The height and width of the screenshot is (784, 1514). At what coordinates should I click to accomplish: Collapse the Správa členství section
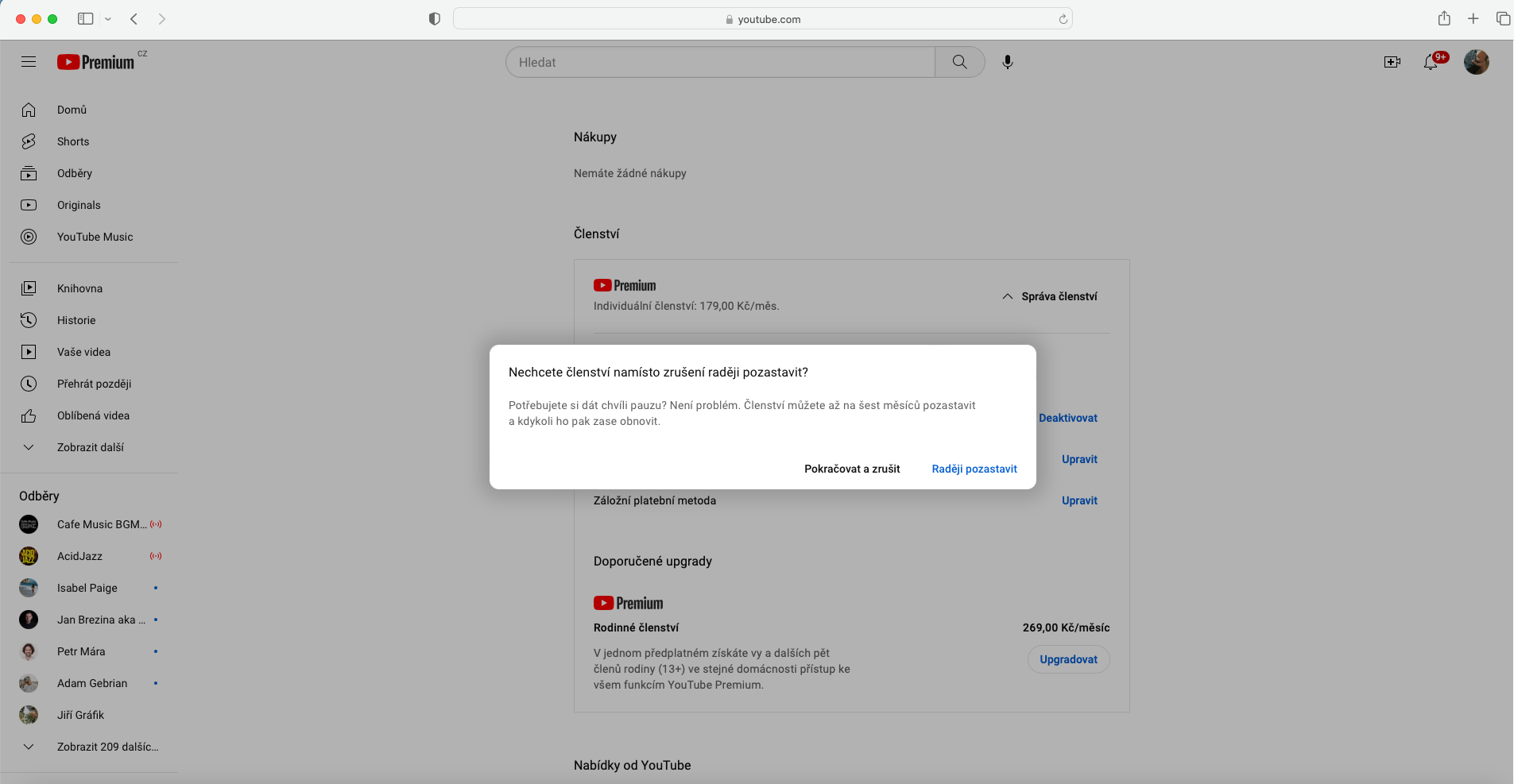pyautogui.click(x=1049, y=296)
